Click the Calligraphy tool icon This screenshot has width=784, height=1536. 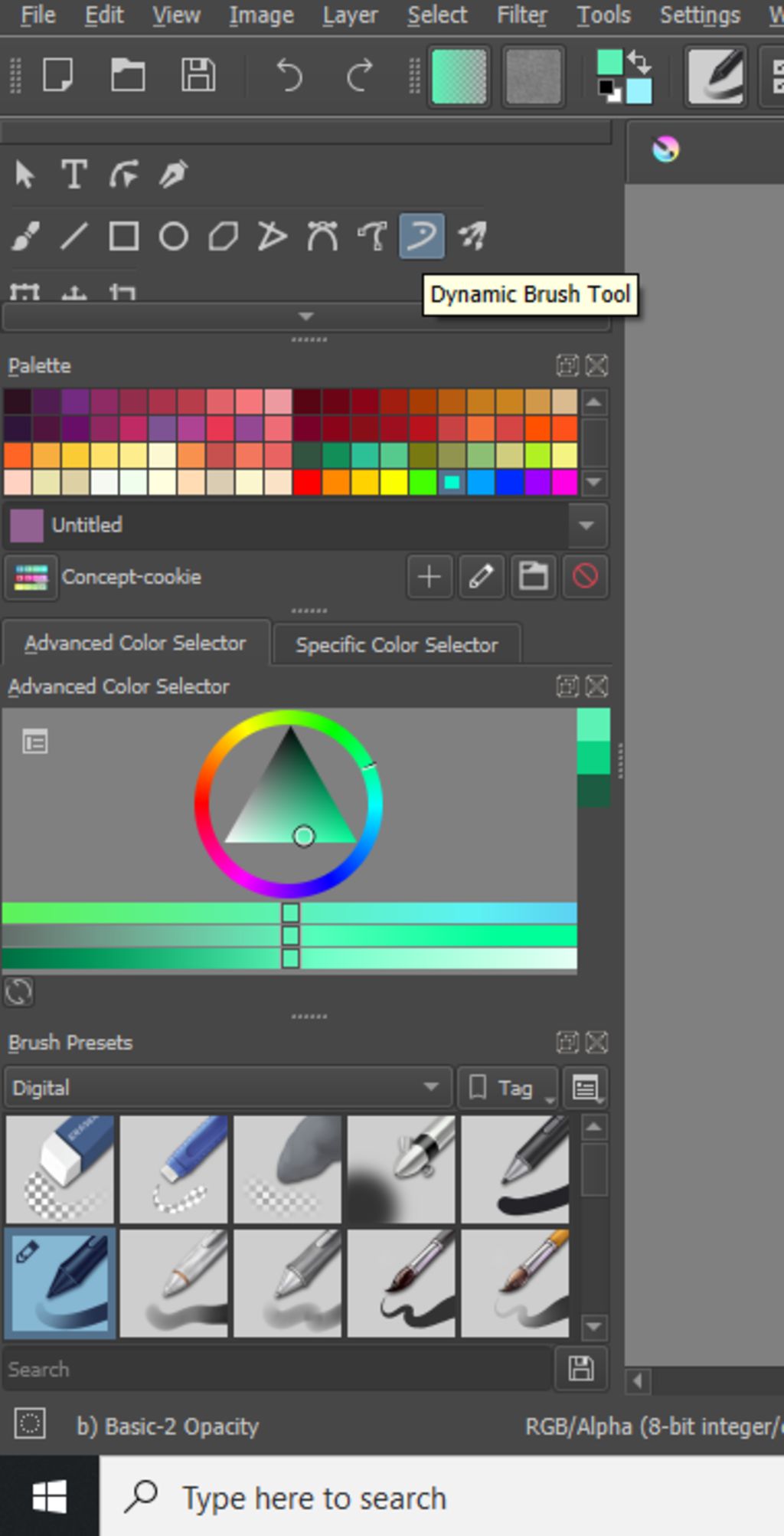pyautogui.click(x=174, y=175)
